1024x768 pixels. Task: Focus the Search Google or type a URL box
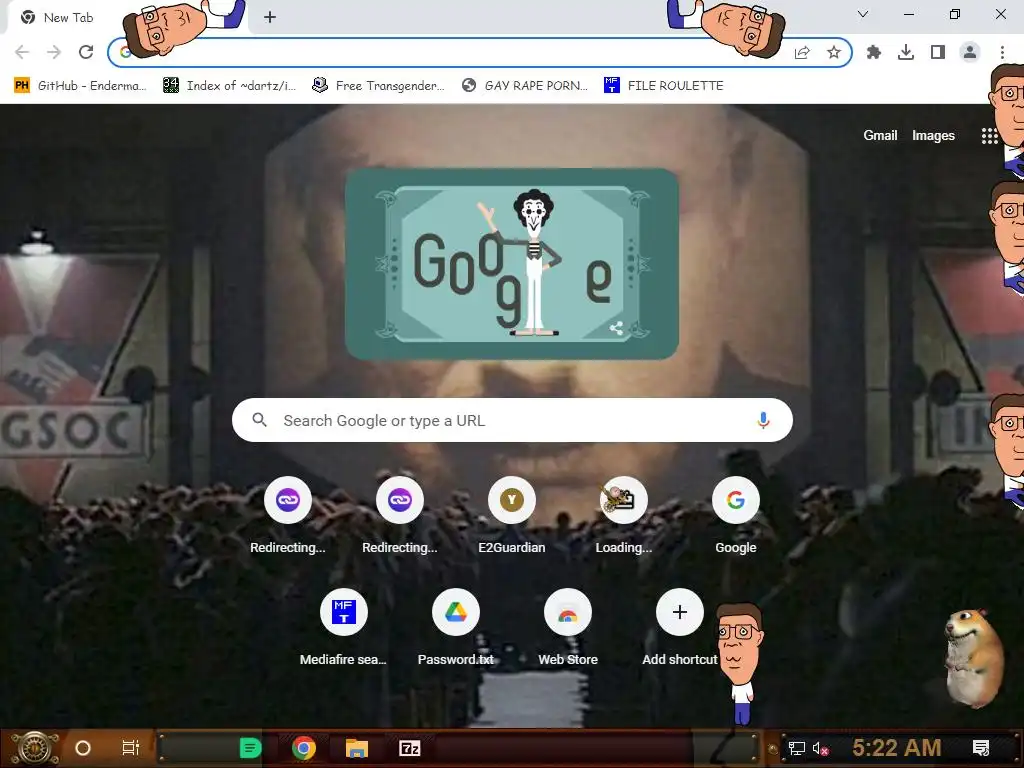tap(512, 420)
